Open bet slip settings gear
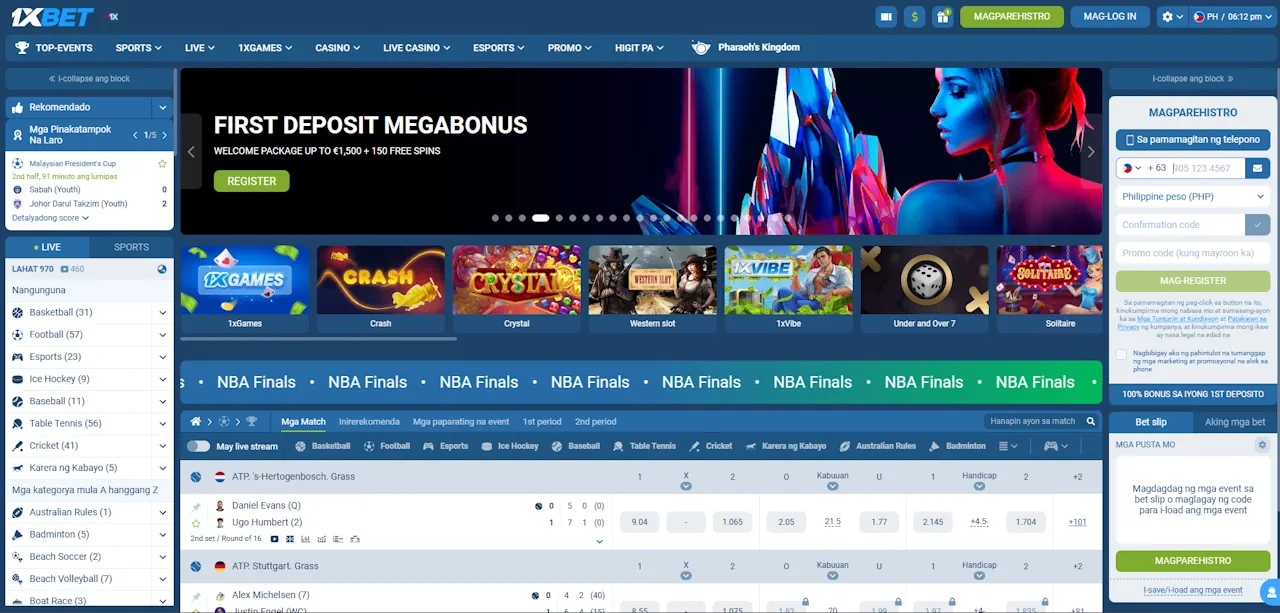This screenshot has width=1280, height=613. click(x=1262, y=445)
